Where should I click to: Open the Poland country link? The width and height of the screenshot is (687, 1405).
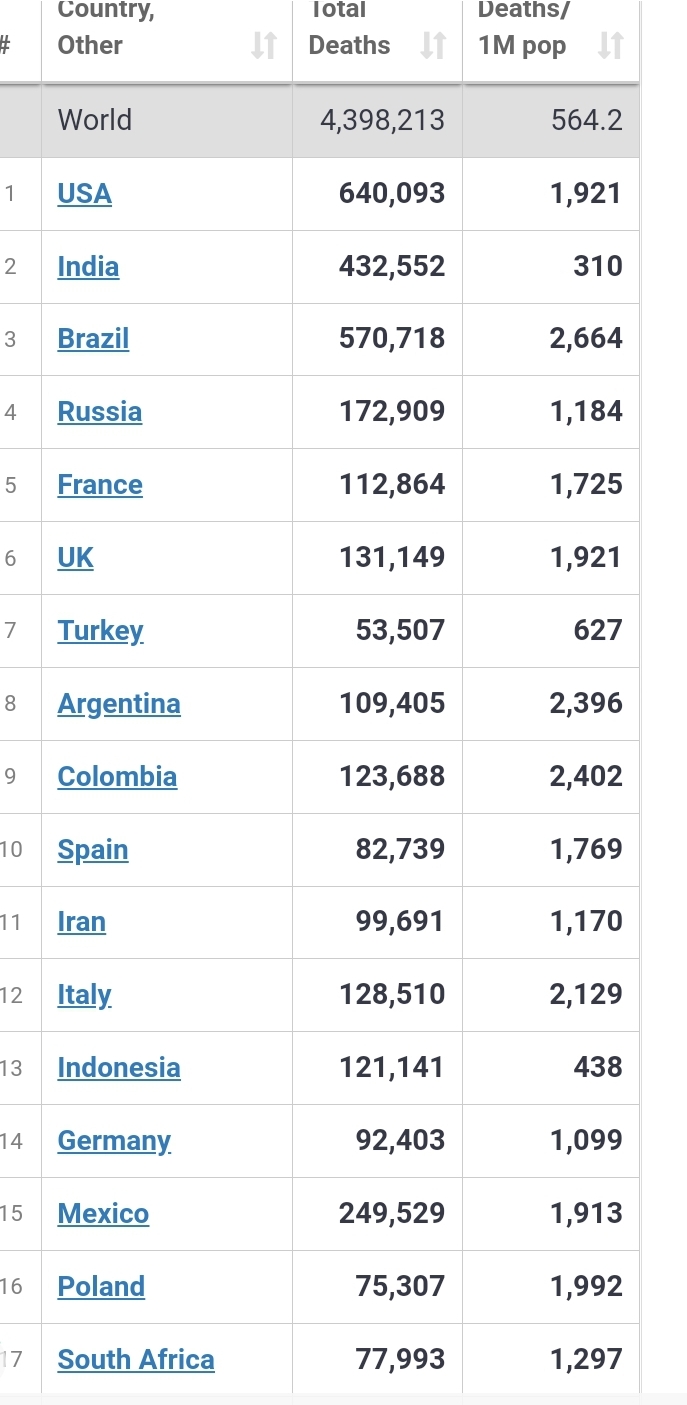(x=101, y=1287)
